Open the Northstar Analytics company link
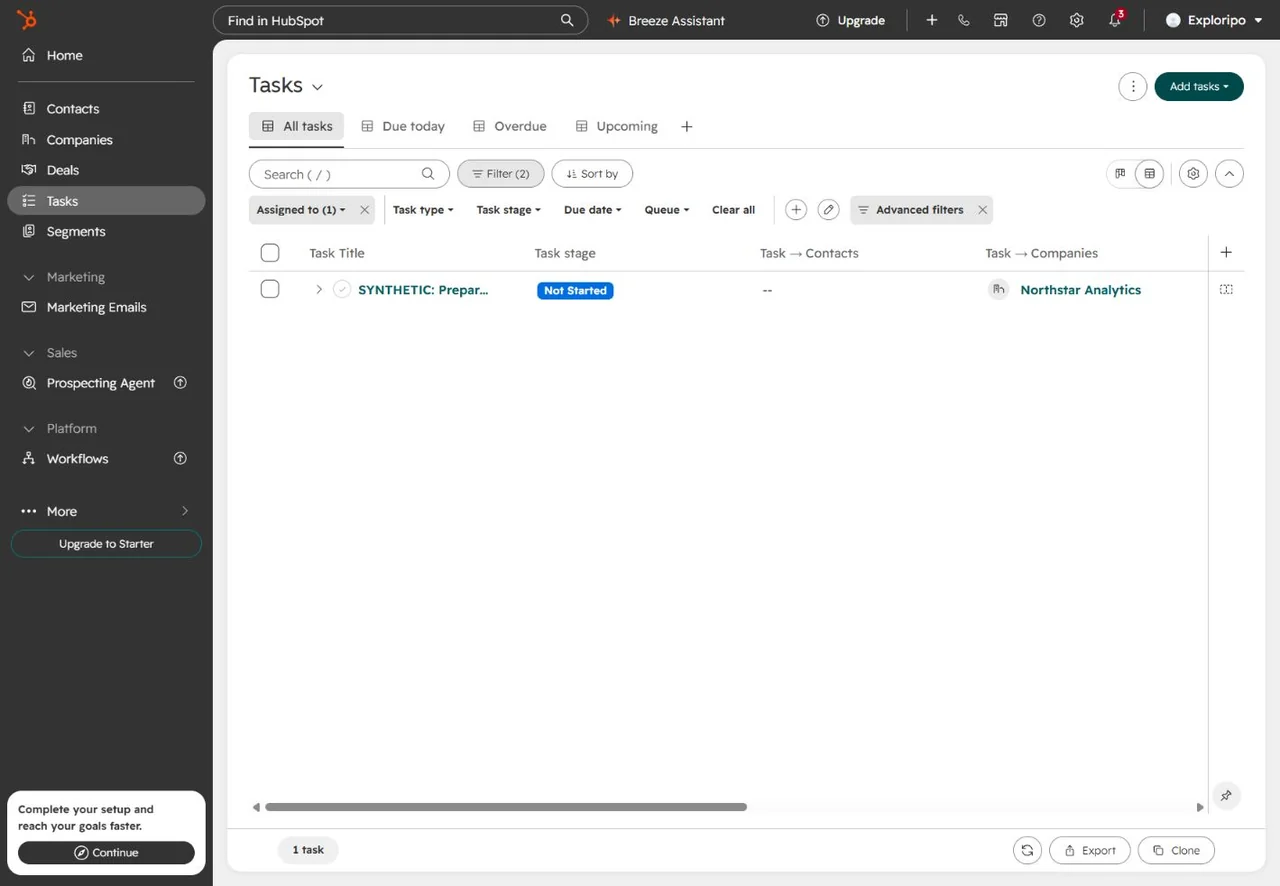1280x886 pixels. coord(1080,290)
